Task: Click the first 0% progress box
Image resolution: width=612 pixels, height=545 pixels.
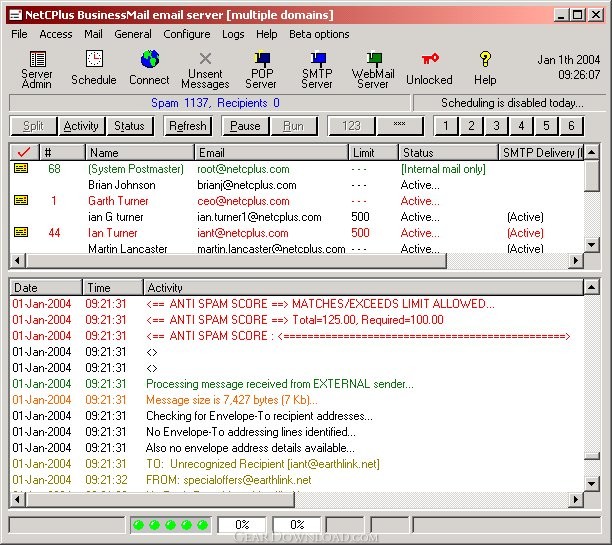Action: 242,525
